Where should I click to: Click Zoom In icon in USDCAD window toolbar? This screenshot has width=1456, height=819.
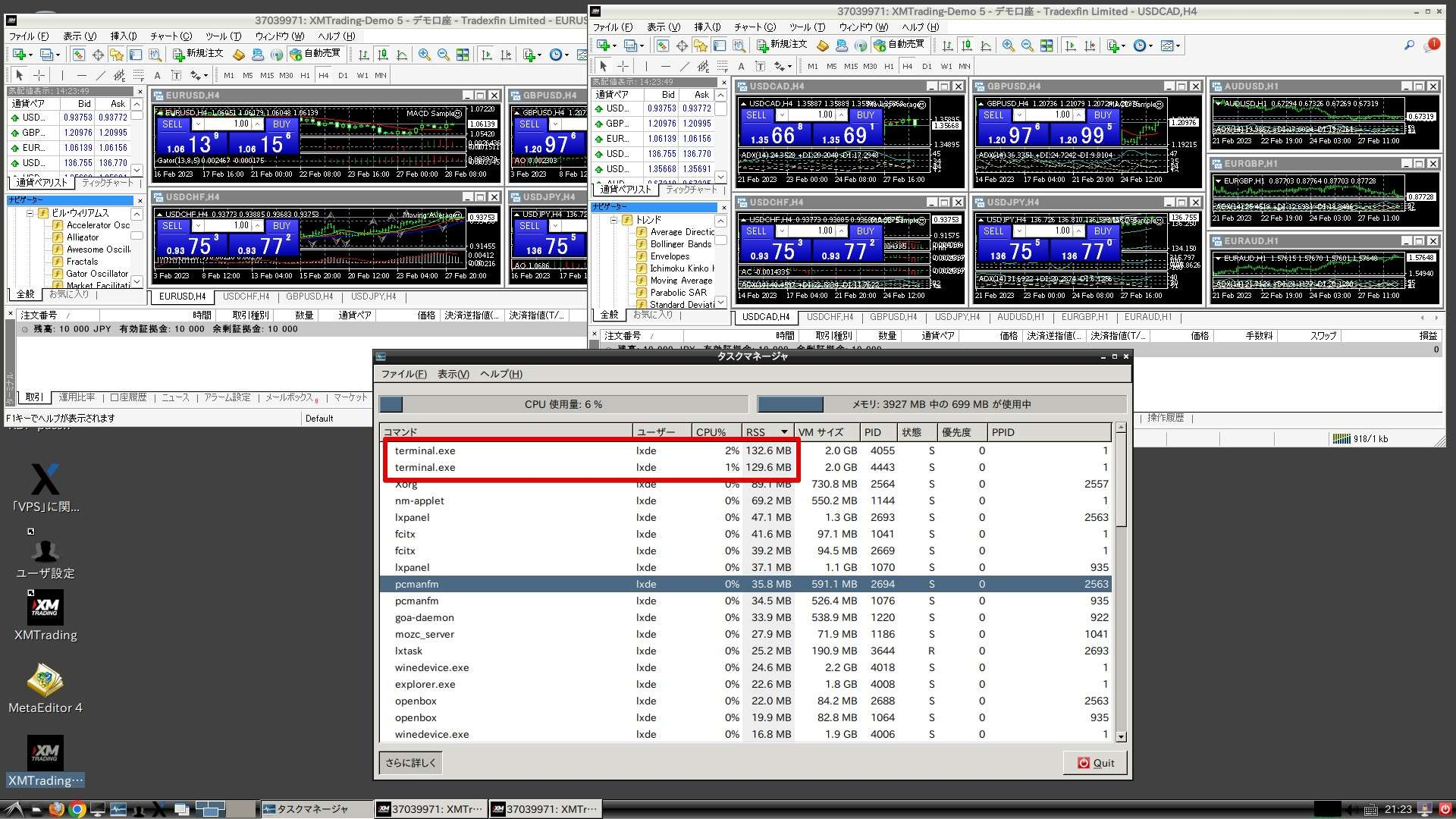[1009, 45]
